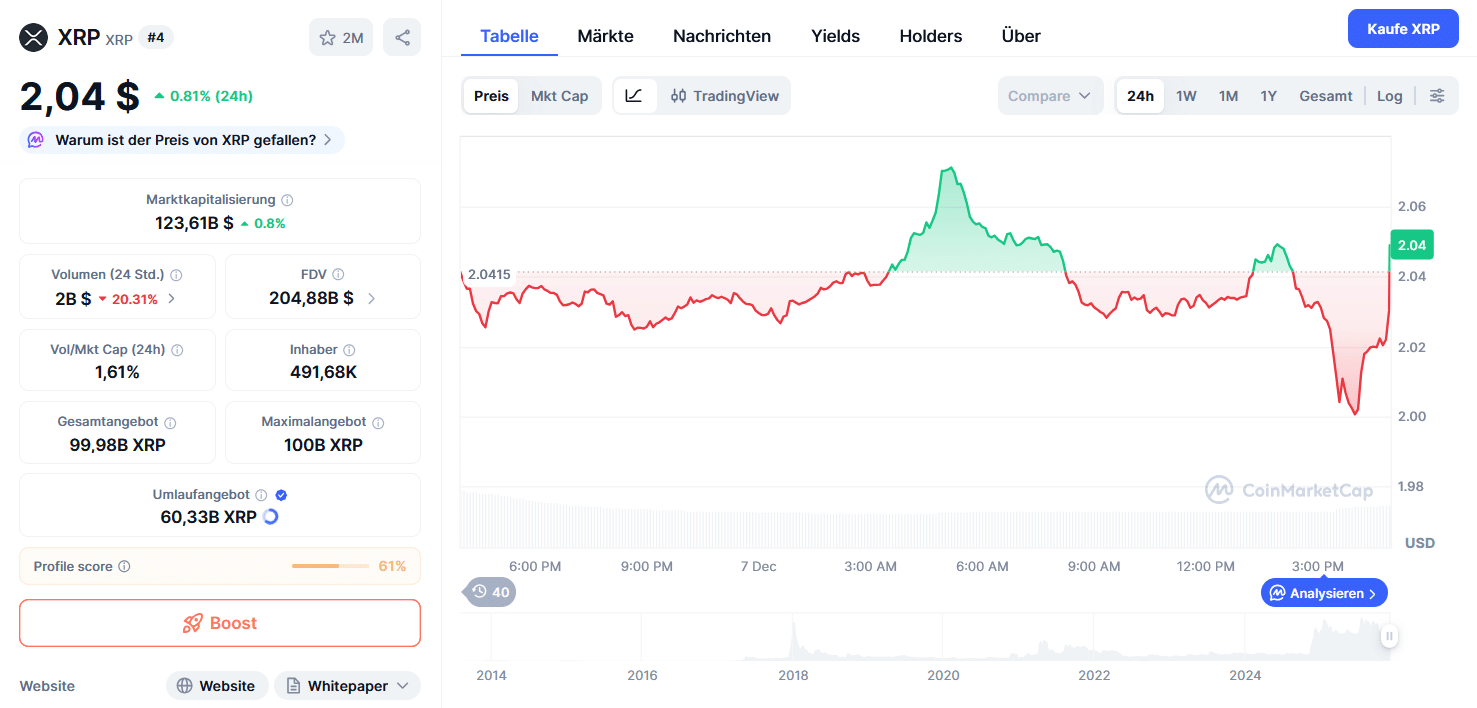Screen dimensions: 1477x708
Task: Click the Kaufe XRP button
Action: coord(1402,28)
